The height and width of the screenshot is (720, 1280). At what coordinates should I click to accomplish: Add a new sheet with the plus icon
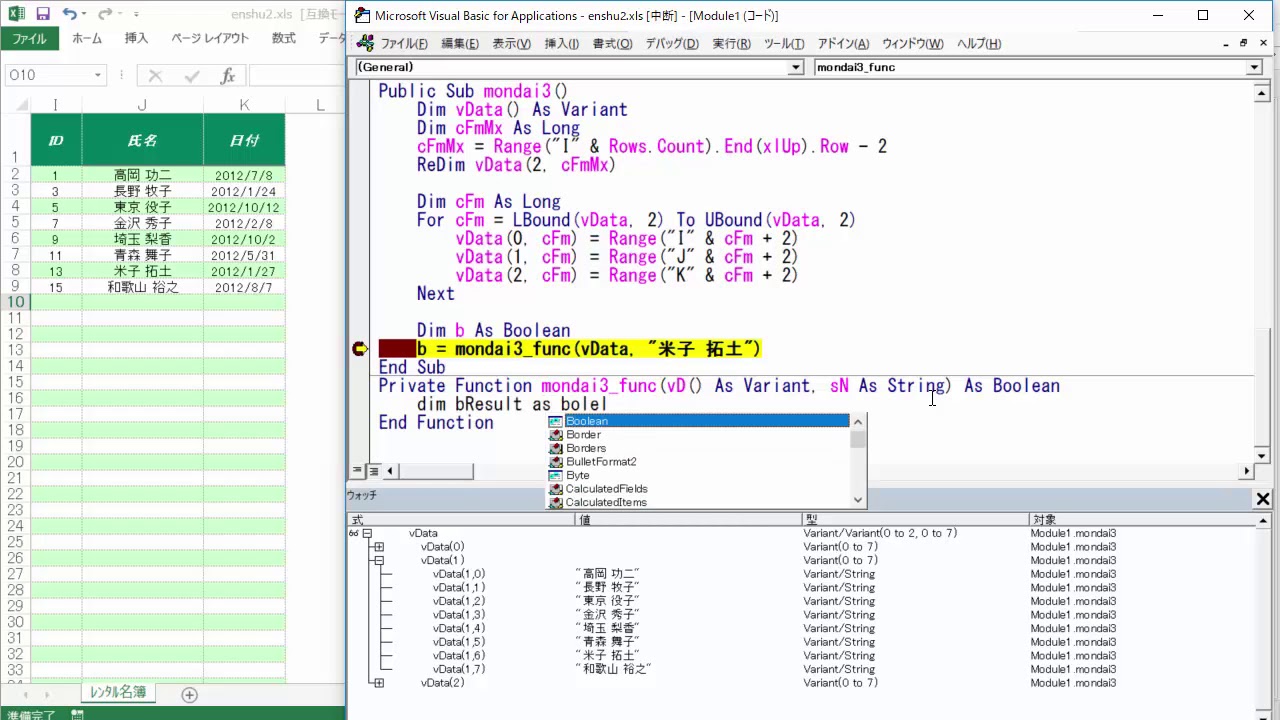pos(189,695)
